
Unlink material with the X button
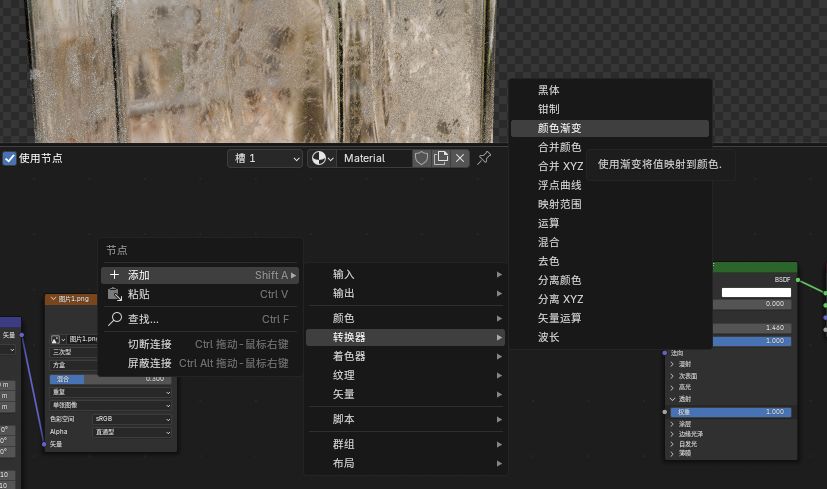460,158
